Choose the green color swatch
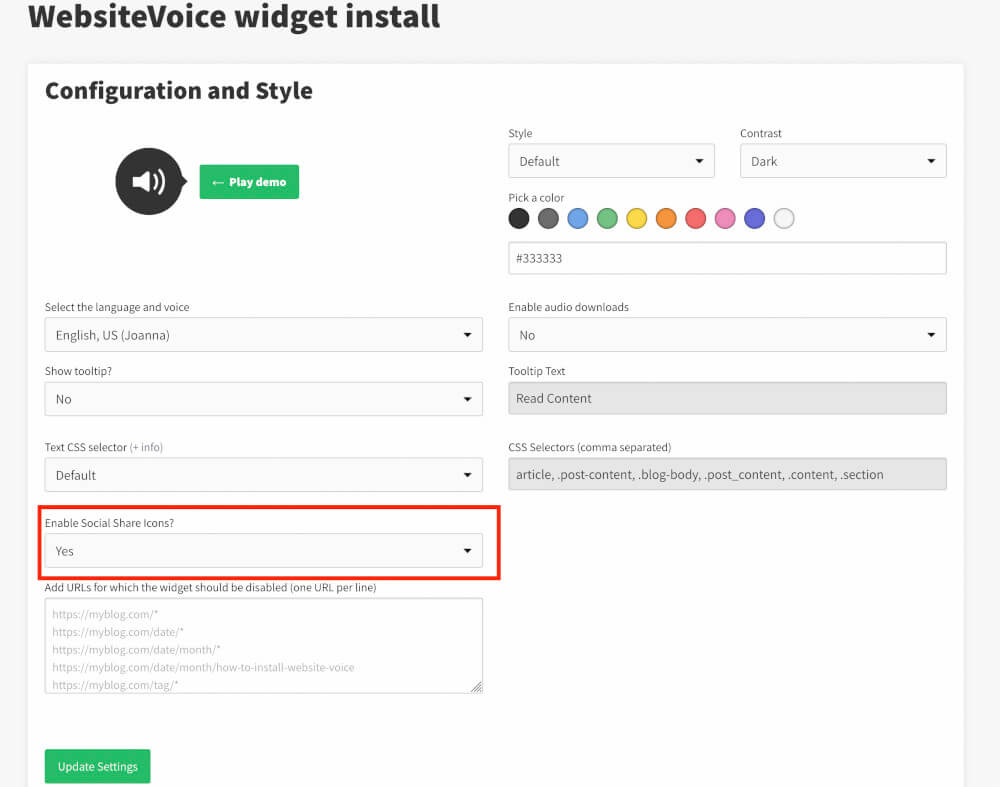The height and width of the screenshot is (787, 1000). (607, 219)
